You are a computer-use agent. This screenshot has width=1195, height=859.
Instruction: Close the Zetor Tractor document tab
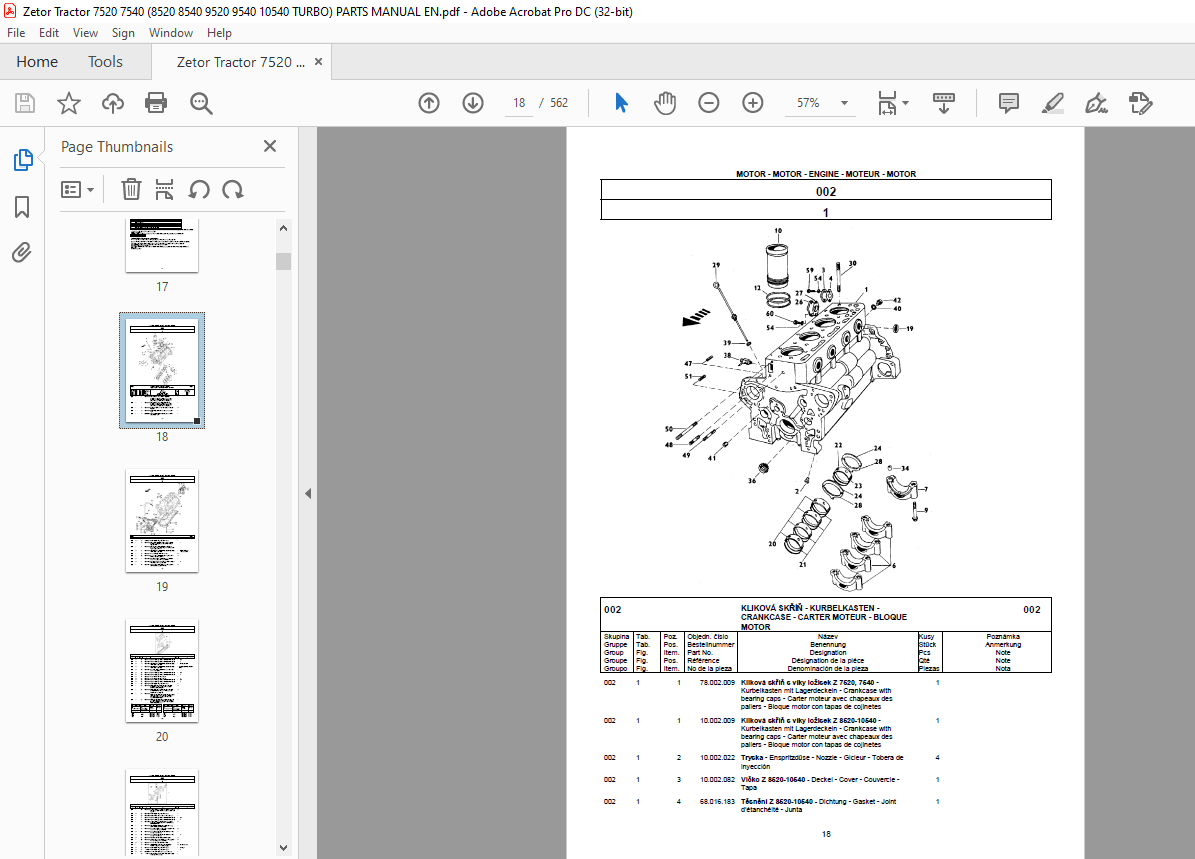(x=319, y=62)
